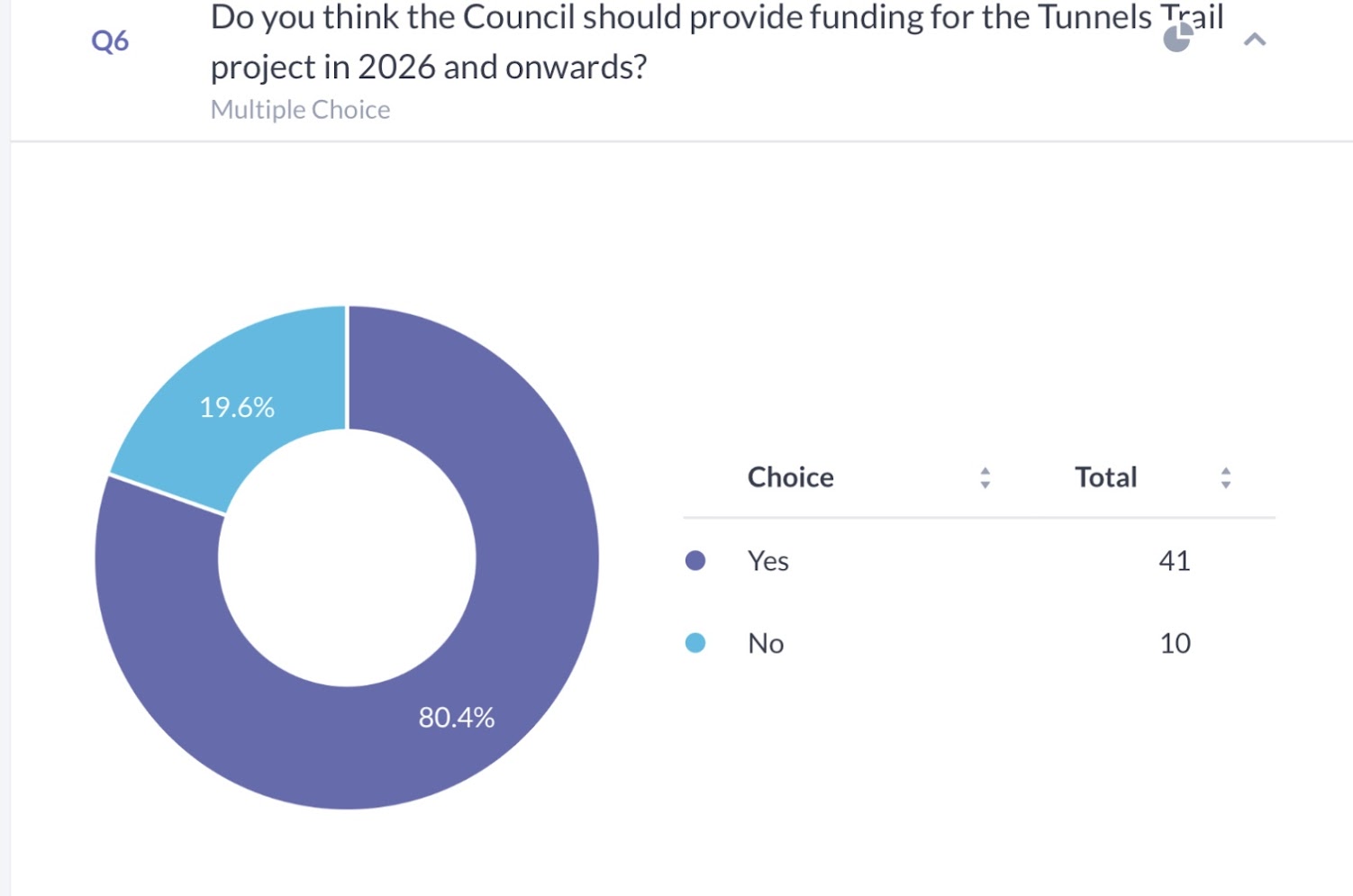1353x896 pixels.
Task: Click the purple Yes legend dot
Action: tap(695, 561)
